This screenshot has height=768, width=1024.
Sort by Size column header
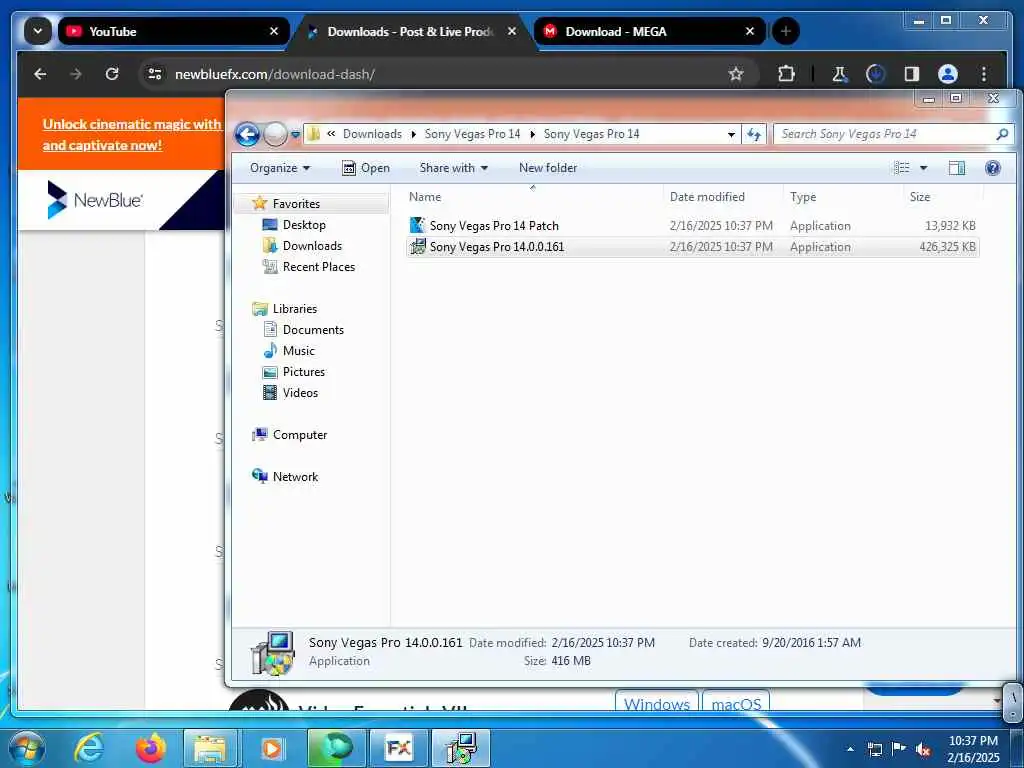(x=942, y=197)
